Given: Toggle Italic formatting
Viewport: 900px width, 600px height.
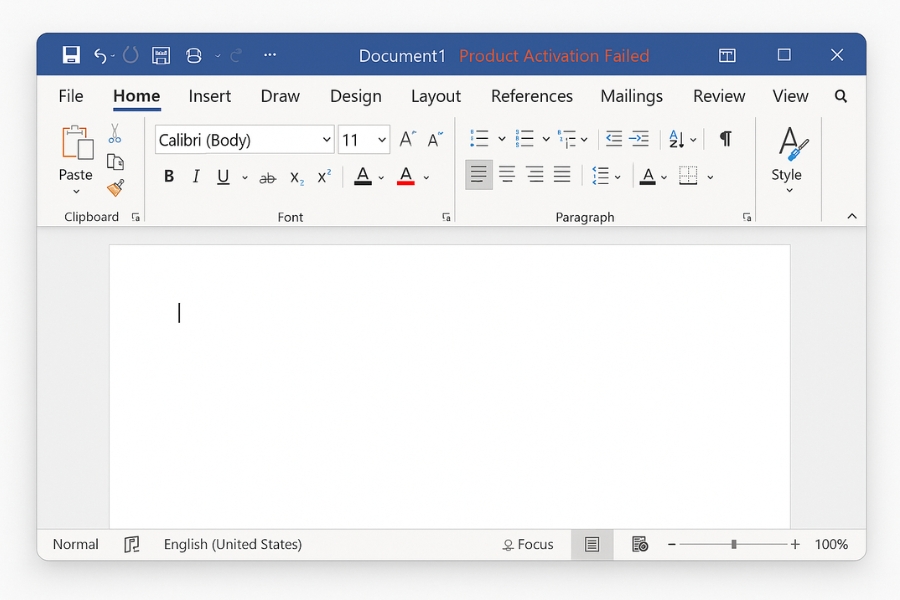Looking at the screenshot, I should click(x=196, y=176).
